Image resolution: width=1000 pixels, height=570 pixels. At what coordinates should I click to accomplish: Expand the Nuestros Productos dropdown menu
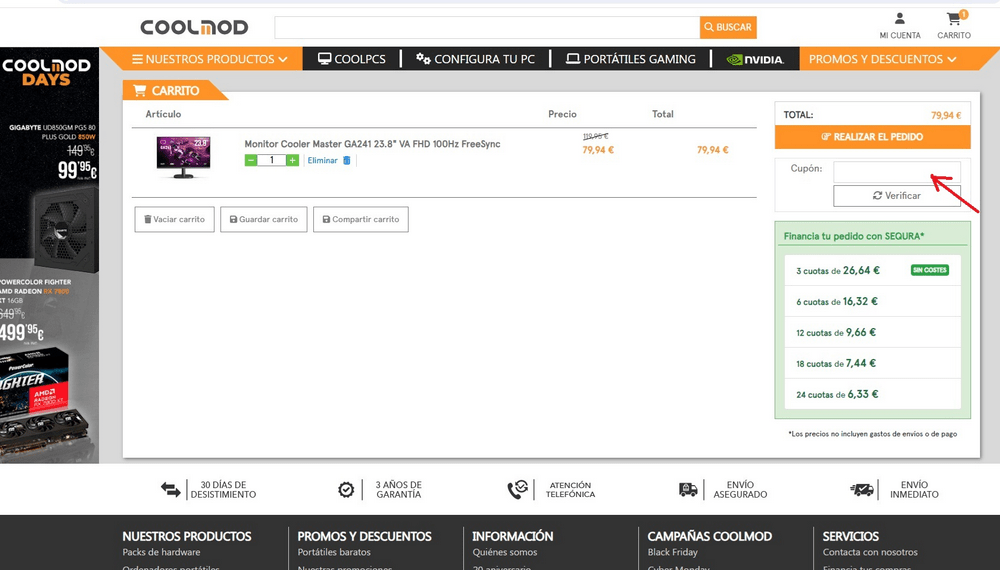pyautogui.click(x=209, y=59)
